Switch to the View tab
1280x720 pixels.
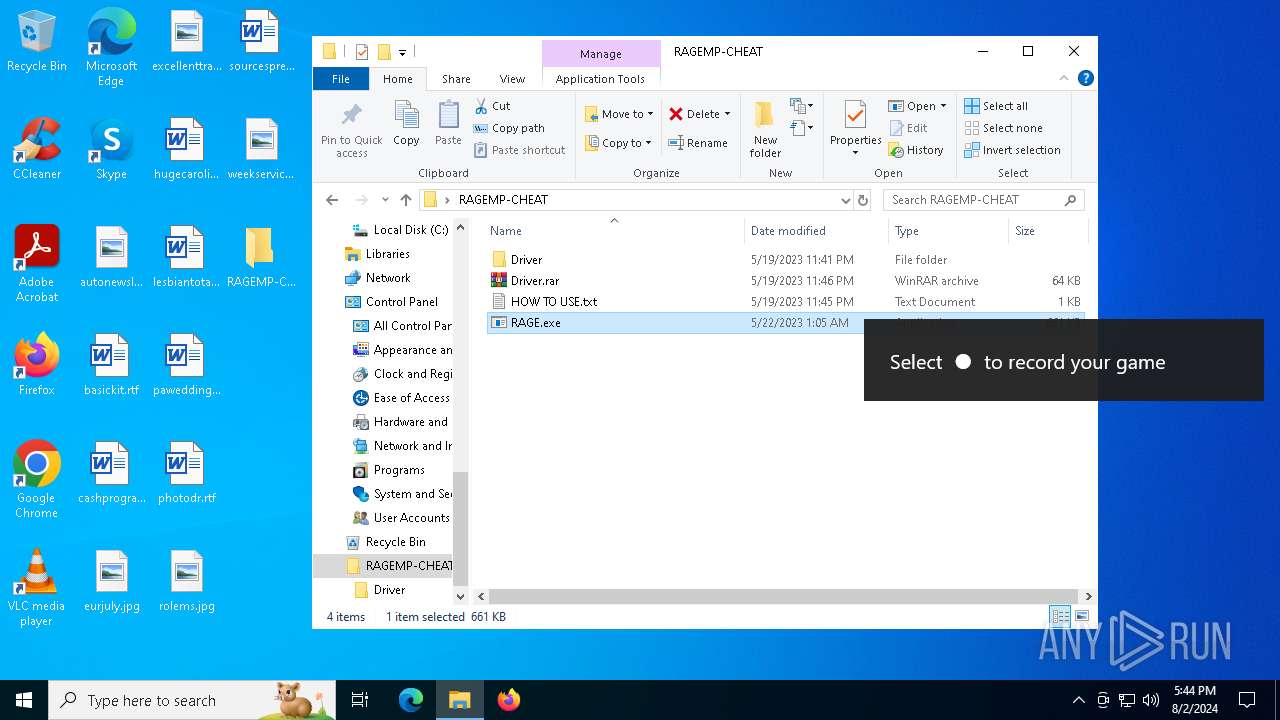tap(512, 79)
